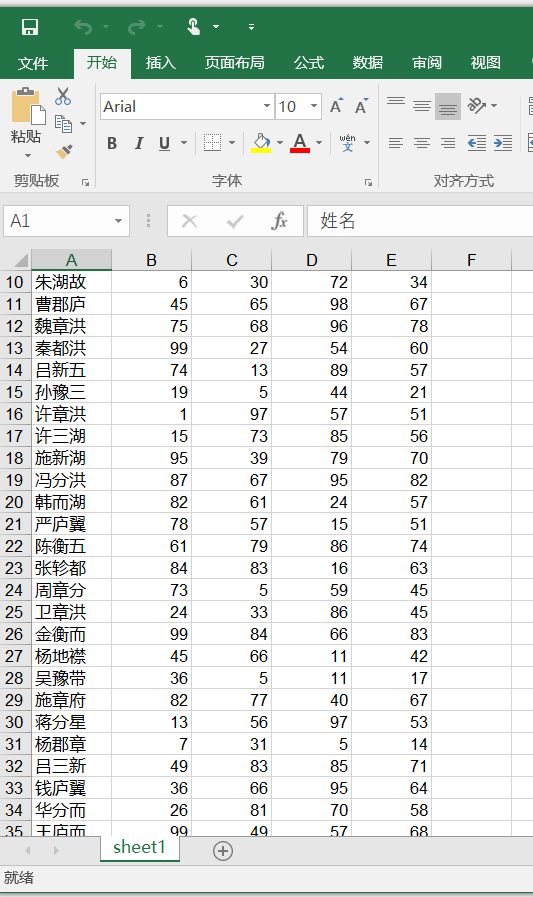Click the Increase Font Size icon
Viewport: 533px width, 897px height.
tap(337, 106)
